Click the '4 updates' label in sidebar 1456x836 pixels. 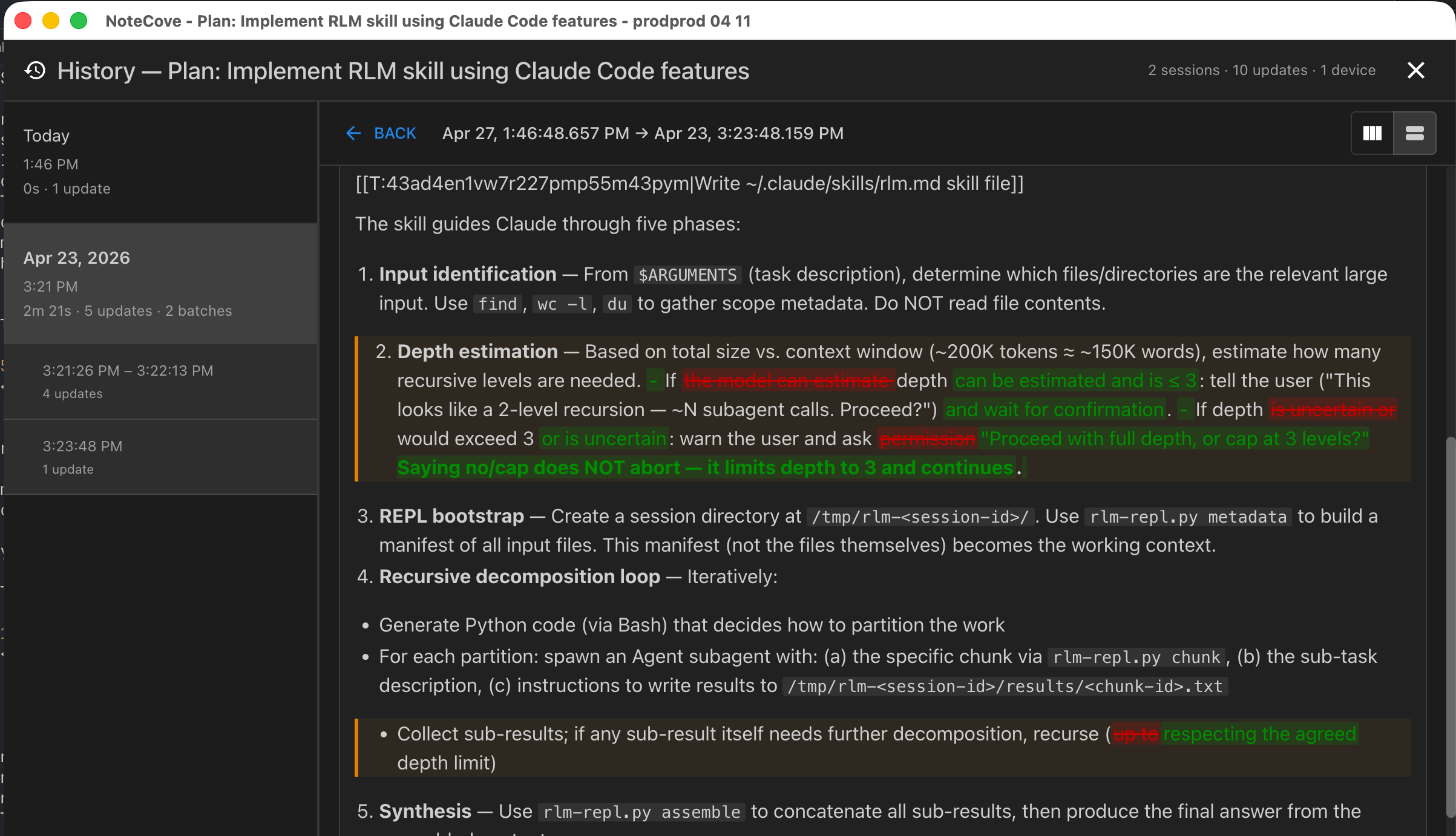[x=73, y=394]
